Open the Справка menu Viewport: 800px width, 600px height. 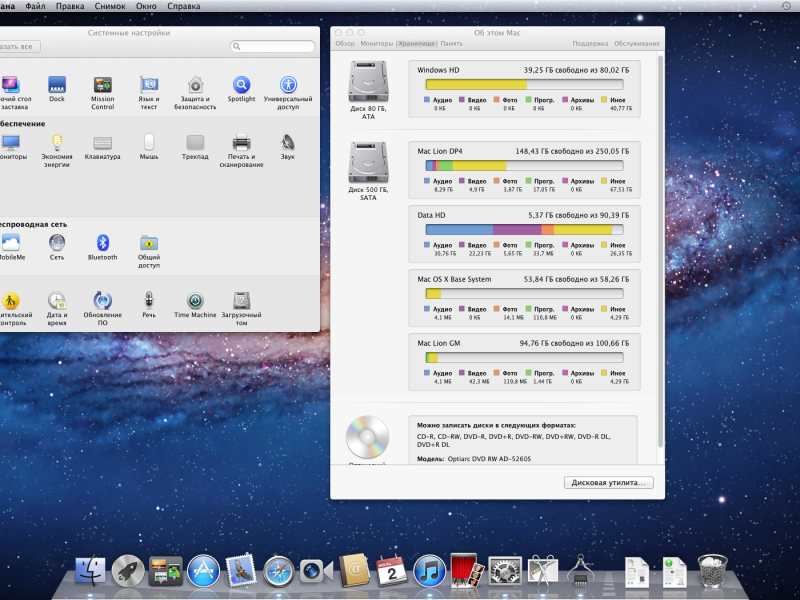[x=184, y=6]
